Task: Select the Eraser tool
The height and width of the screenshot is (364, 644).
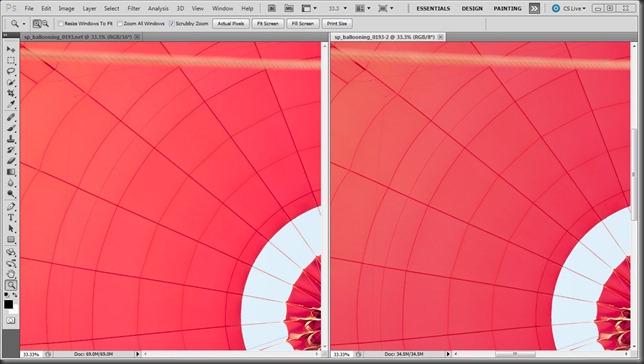Action: [11, 161]
